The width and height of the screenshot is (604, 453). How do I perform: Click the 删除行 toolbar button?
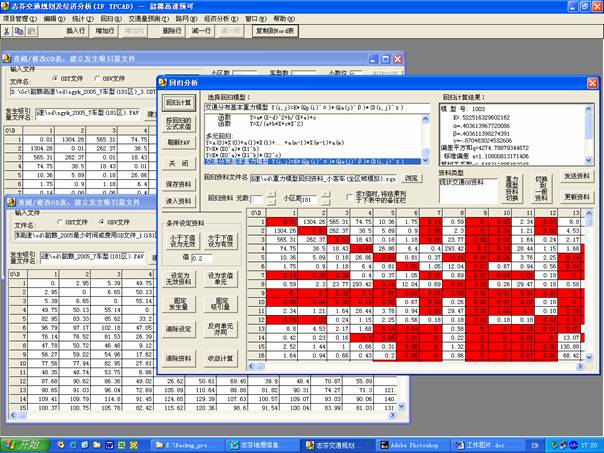pos(172,31)
